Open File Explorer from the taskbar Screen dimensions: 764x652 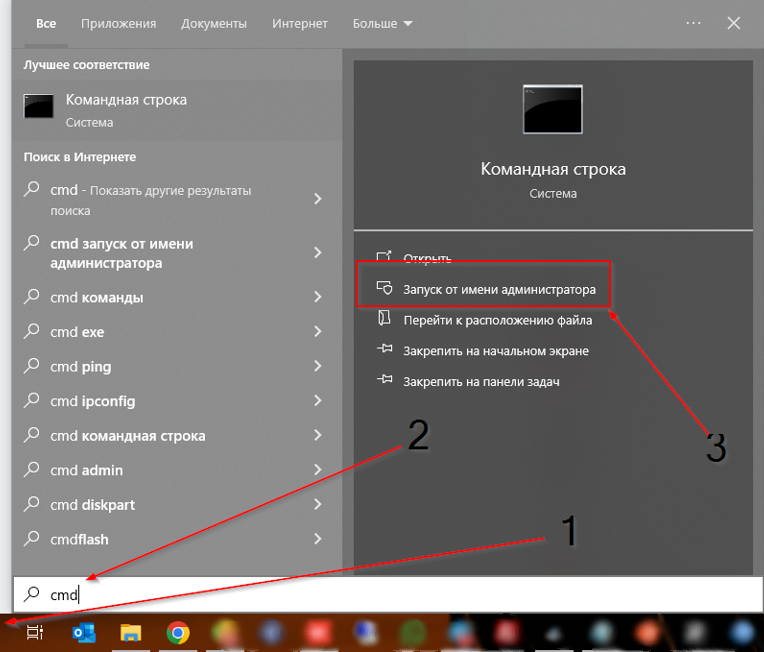[131, 633]
